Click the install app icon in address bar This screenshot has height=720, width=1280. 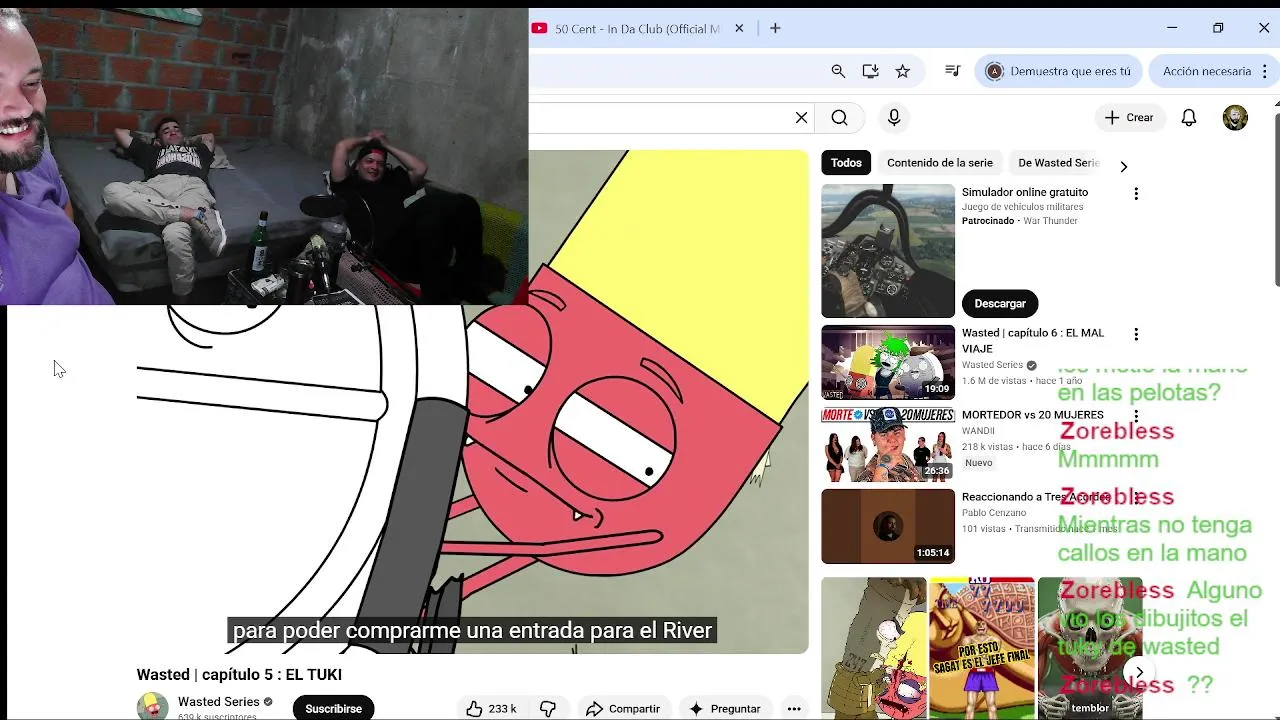[x=870, y=71]
